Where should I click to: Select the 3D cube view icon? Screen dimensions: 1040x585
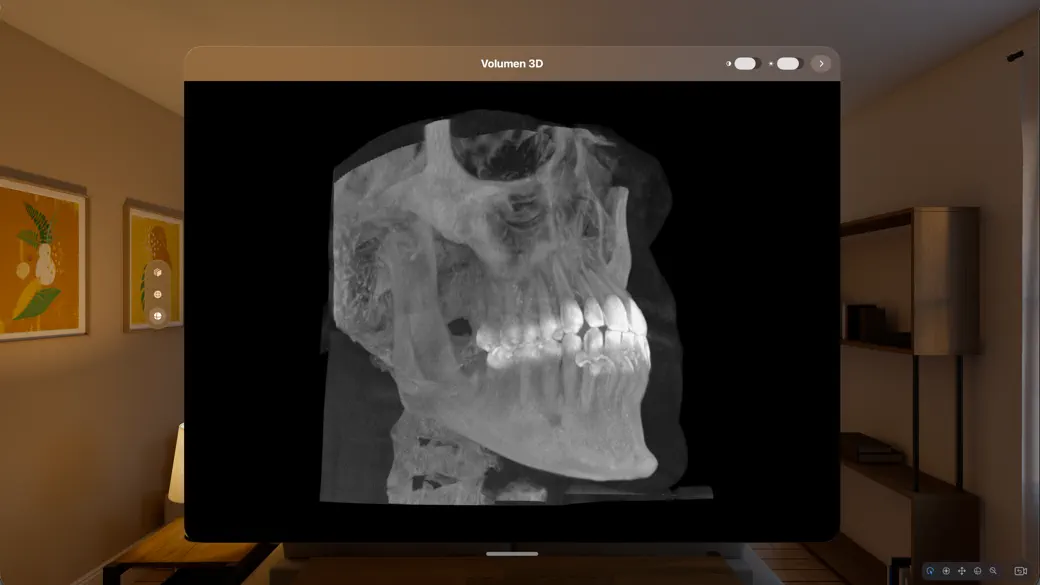click(x=158, y=270)
